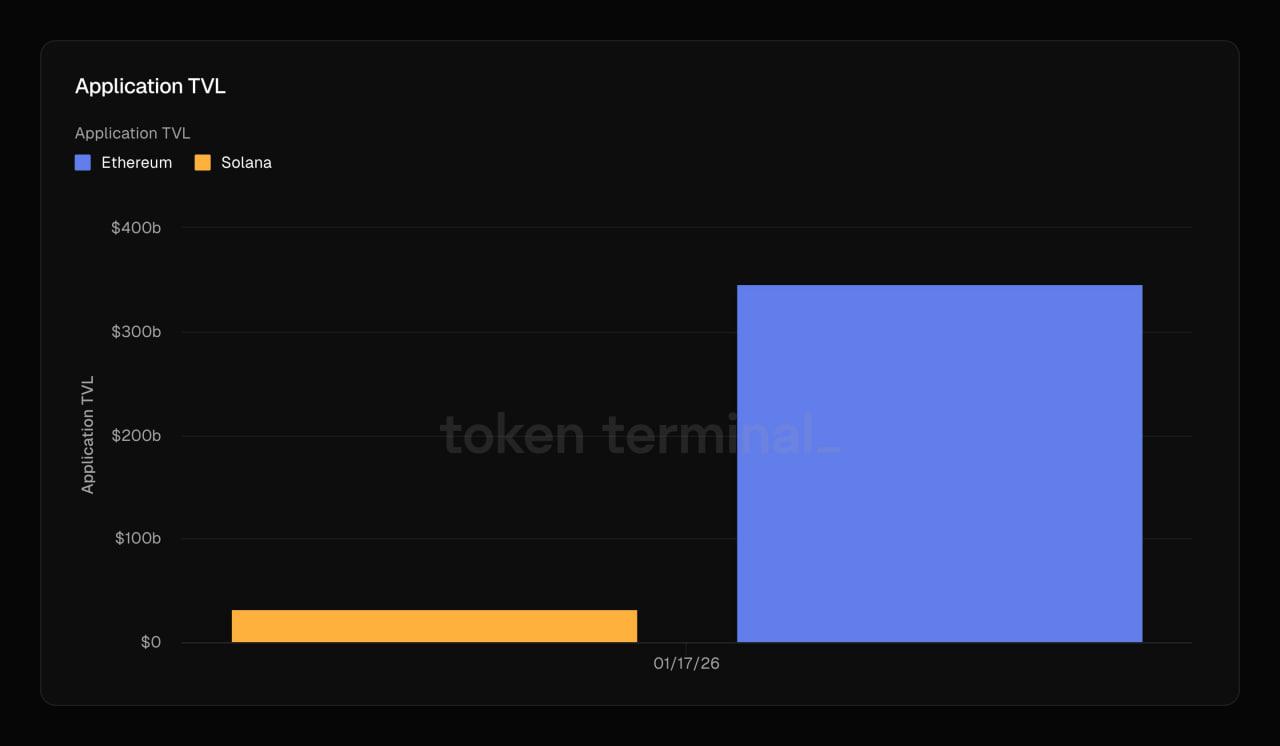Click the $300b y-axis label
The height and width of the screenshot is (746, 1280).
click(x=136, y=331)
